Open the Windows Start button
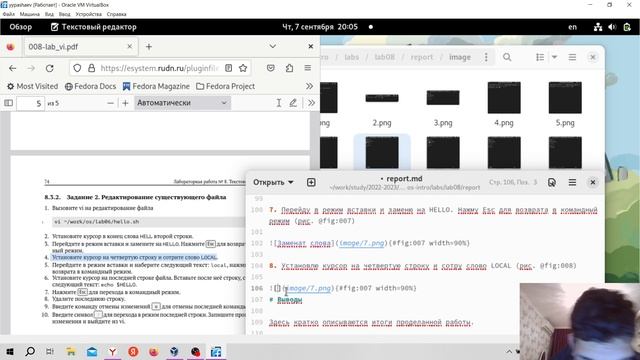 tap(10, 351)
